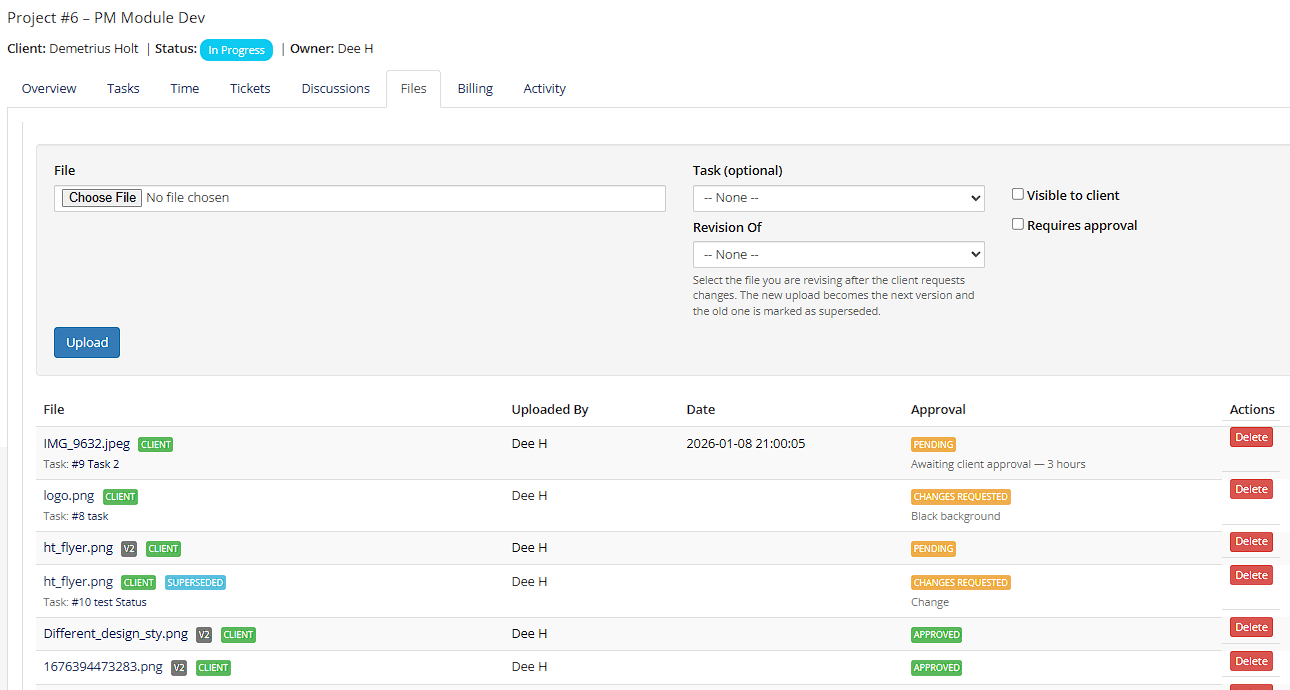The width and height of the screenshot is (1290, 690).
Task: Open the #9 Task 2 link
Action: point(95,464)
